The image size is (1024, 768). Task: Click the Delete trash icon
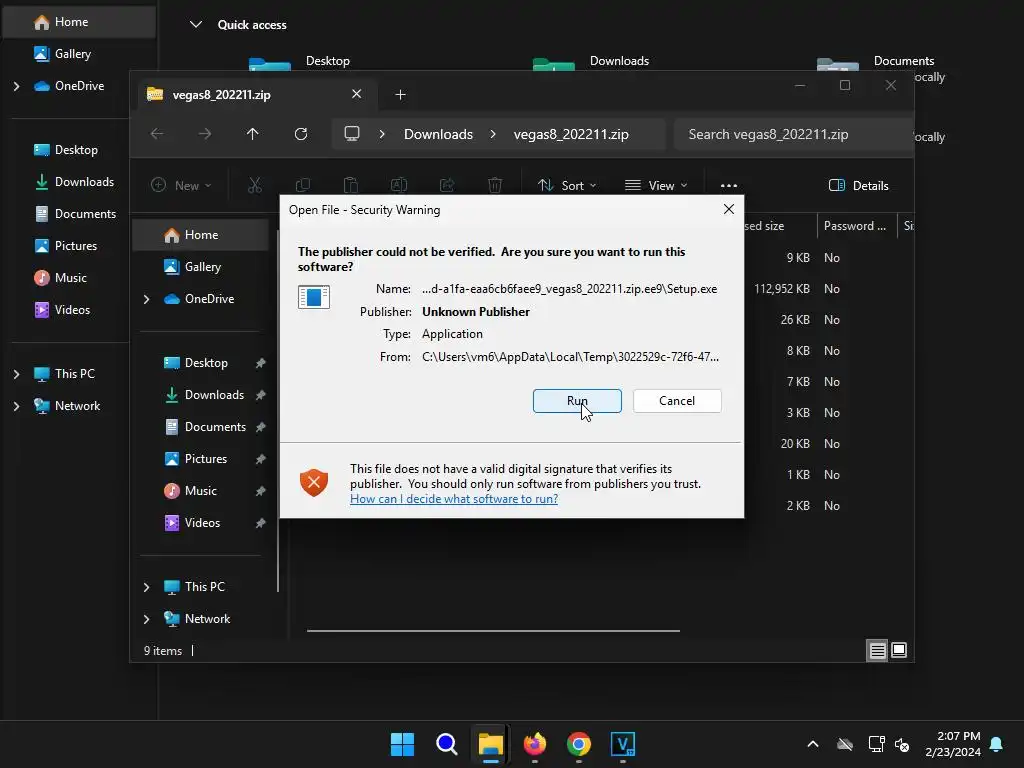pos(495,185)
